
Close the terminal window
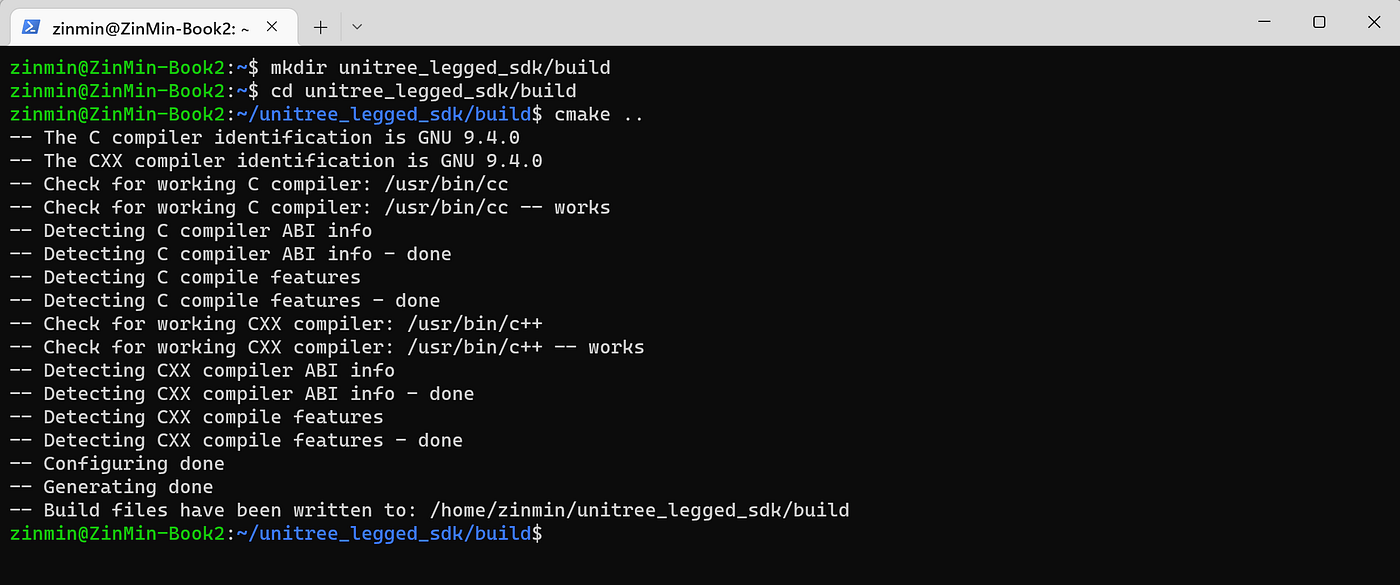point(1374,21)
